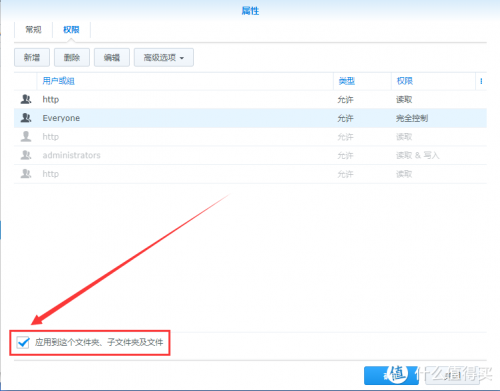
Task: Click the 删除 button
Action: 72,58
